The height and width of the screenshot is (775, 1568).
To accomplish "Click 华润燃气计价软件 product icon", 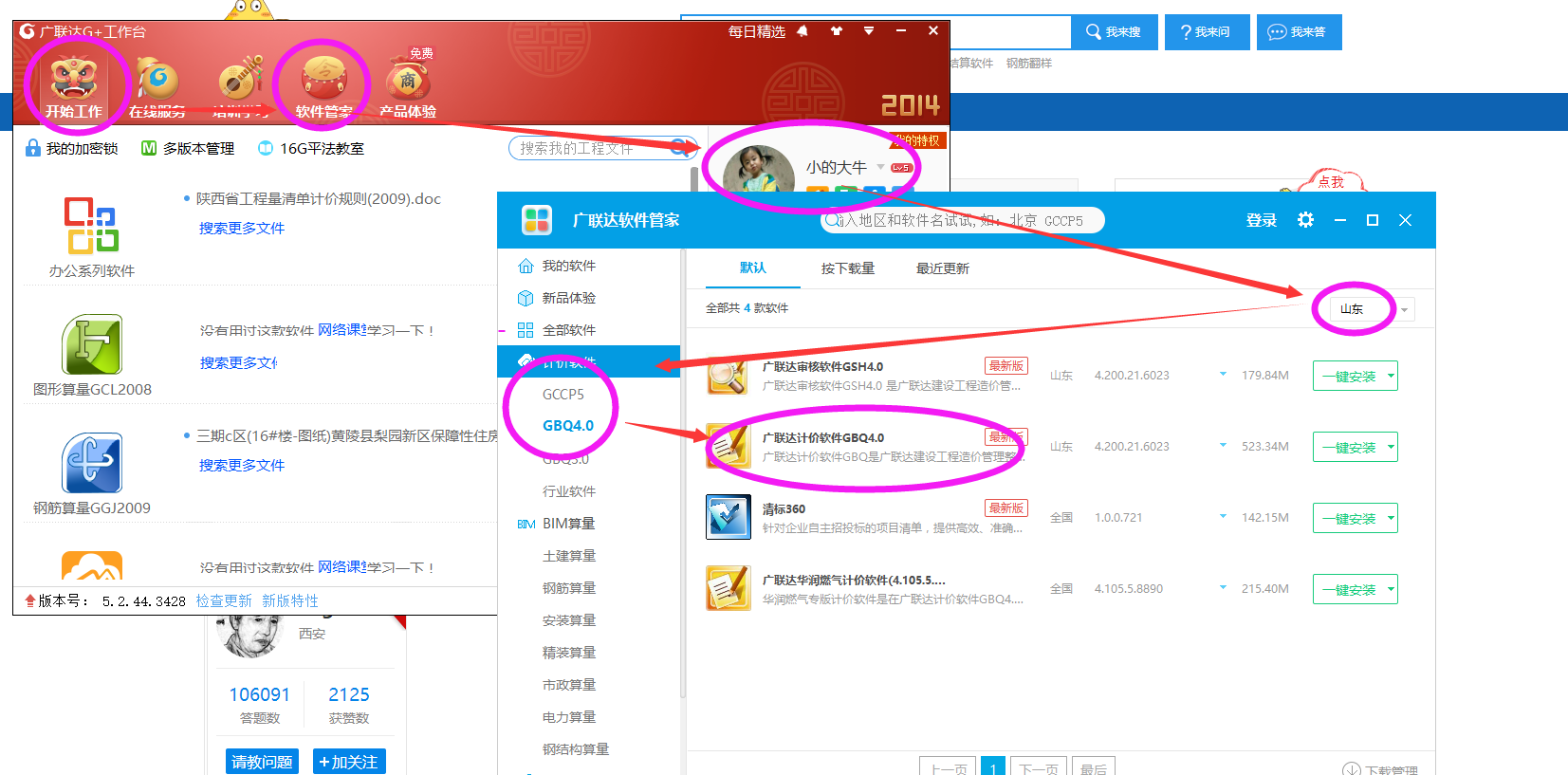I will point(728,589).
